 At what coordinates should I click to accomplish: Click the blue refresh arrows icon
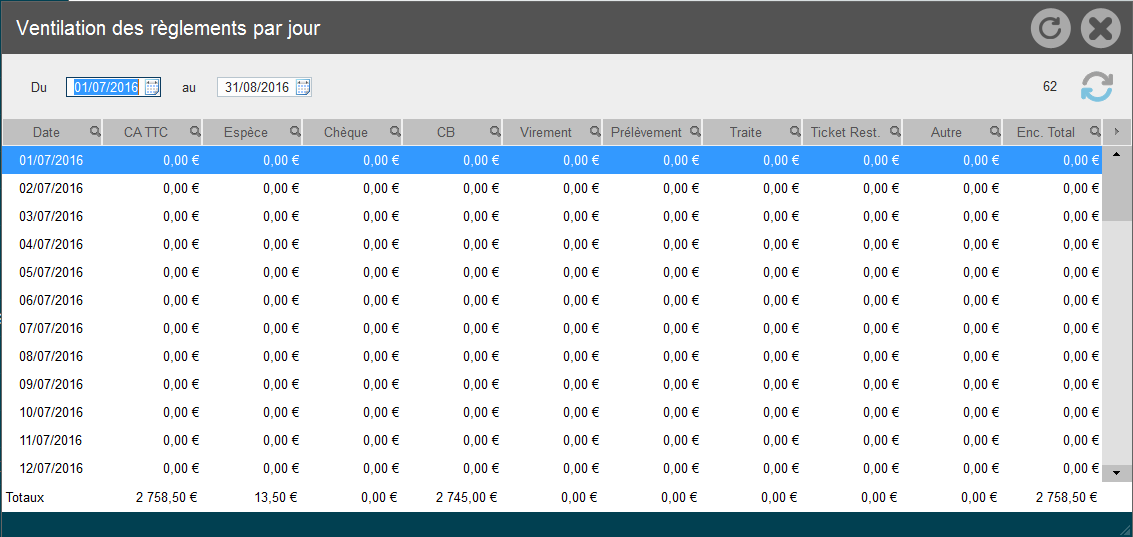click(x=1097, y=87)
